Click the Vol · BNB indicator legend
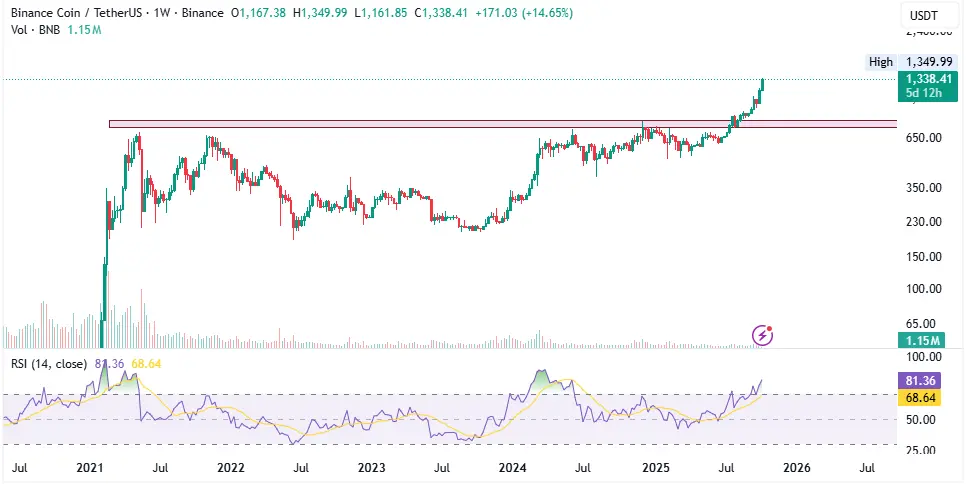The width and height of the screenshot is (967, 485). pos(31,30)
